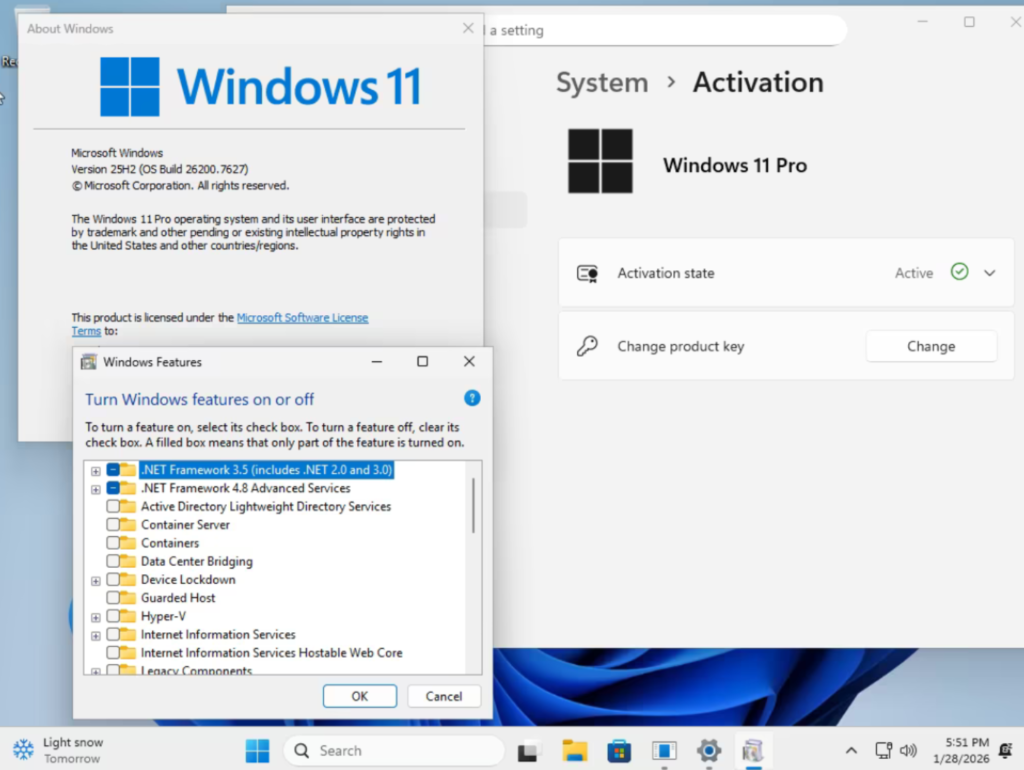Open the Microsoft Software License Terms link

pyautogui.click(x=302, y=318)
